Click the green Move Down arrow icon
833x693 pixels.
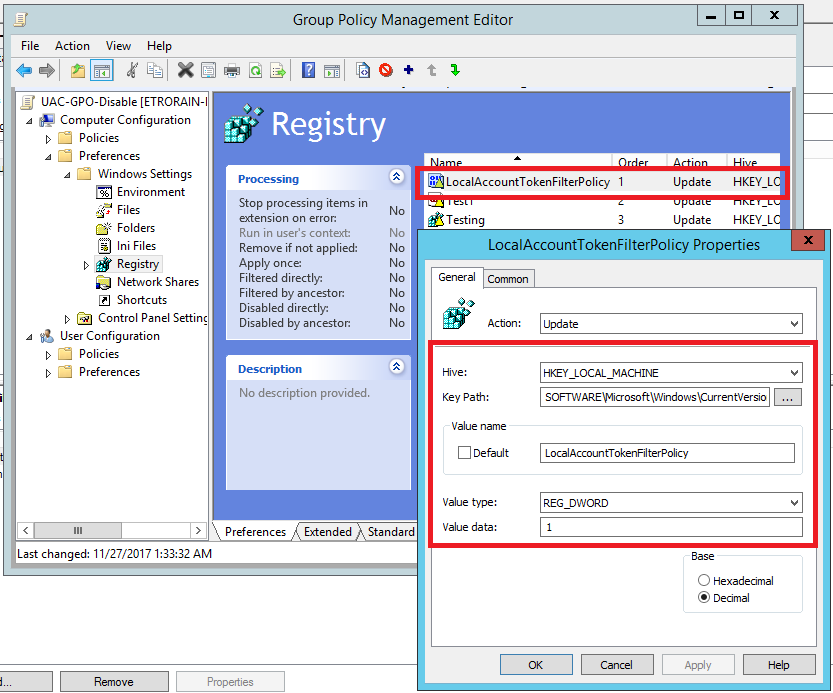click(455, 70)
